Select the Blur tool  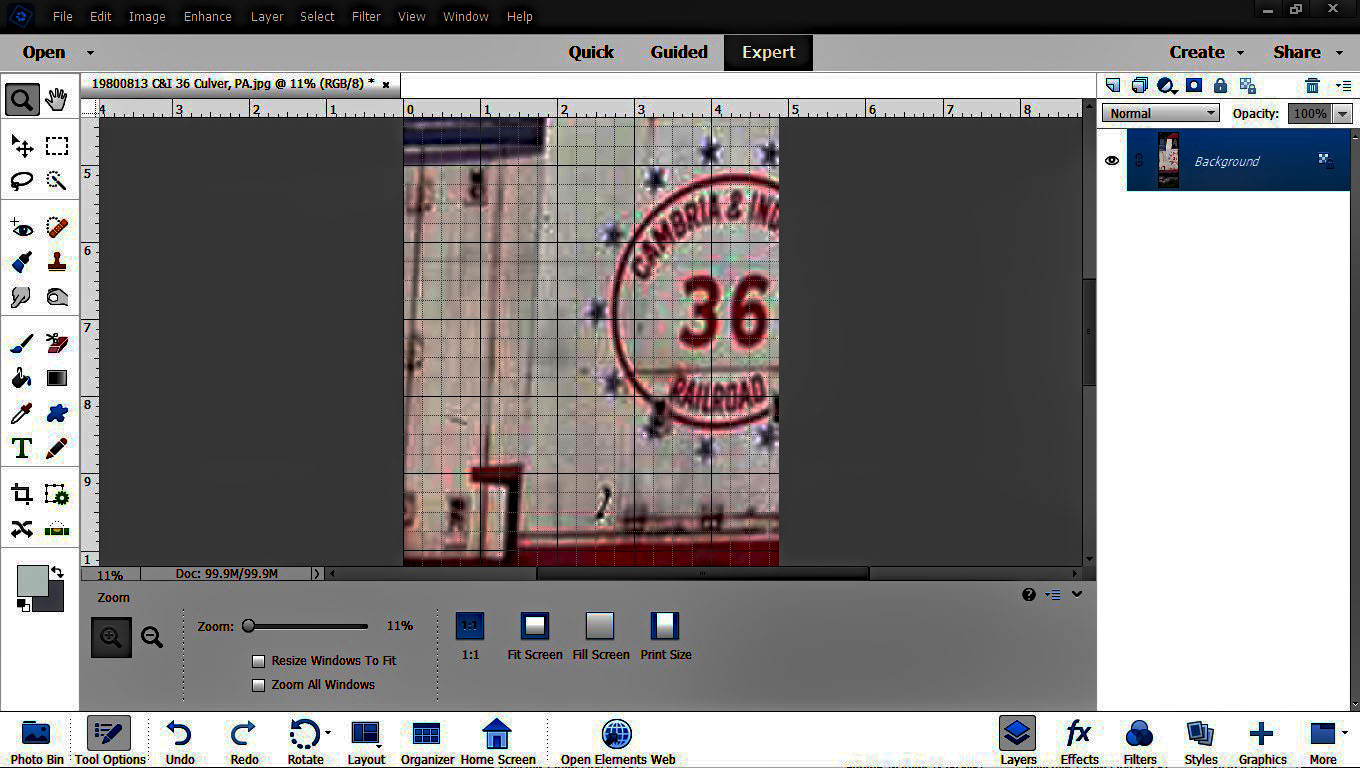22,297
